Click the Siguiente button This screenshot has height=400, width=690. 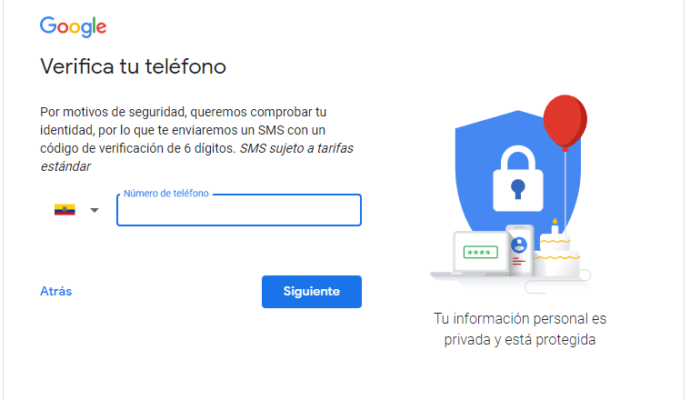tap(311, 292)
